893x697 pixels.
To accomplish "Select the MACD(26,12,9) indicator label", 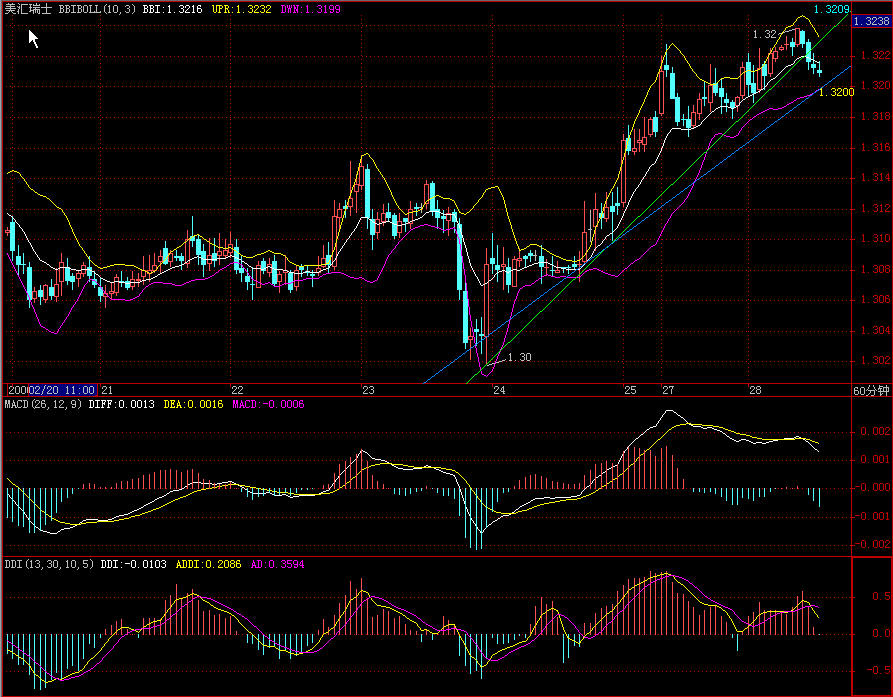I will pos(43,404).
